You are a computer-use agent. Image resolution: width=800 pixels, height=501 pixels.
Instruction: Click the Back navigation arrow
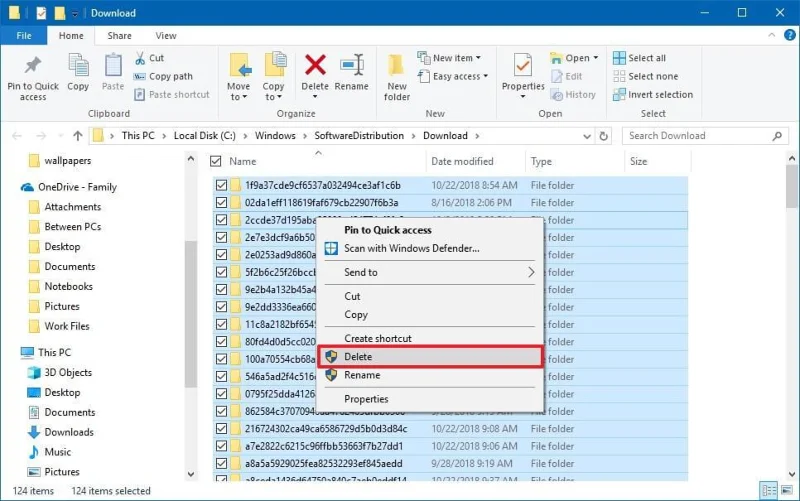pos(17,136)
